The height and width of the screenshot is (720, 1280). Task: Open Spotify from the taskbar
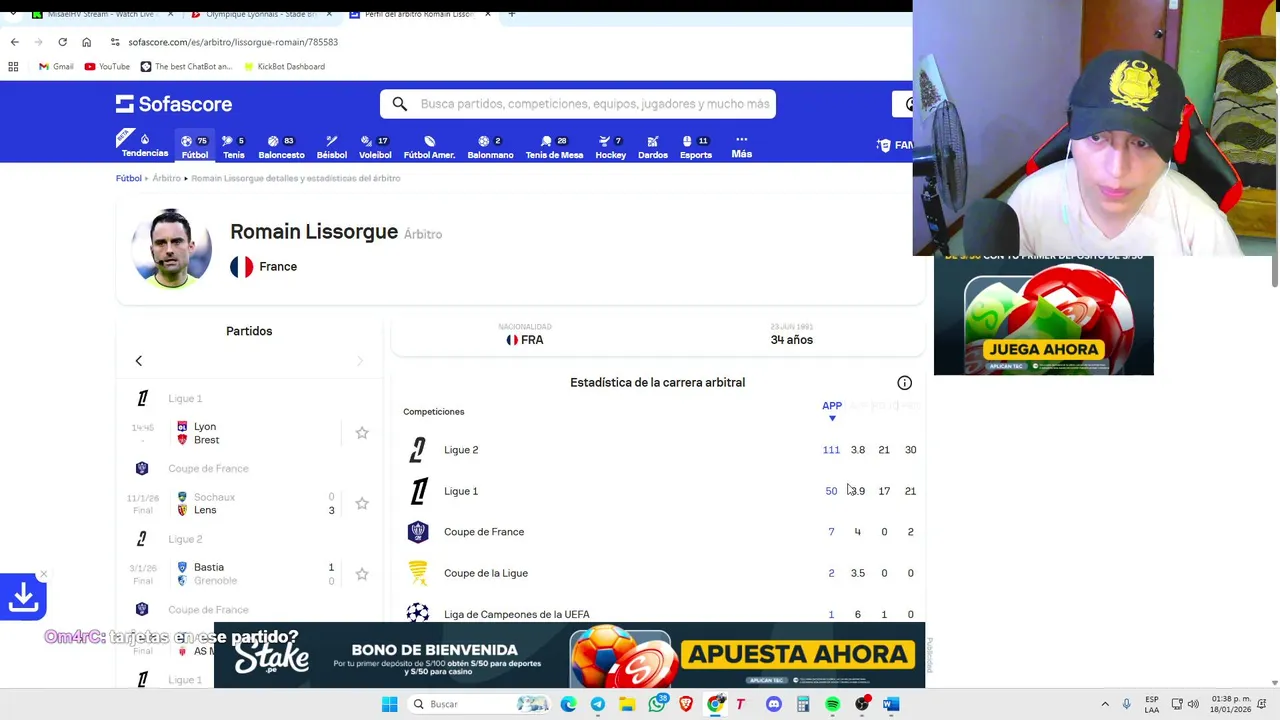[x=832, y=704]
